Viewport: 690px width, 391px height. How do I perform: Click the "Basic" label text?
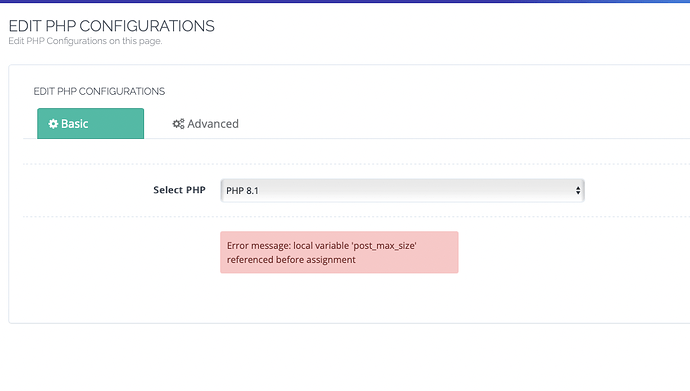click(74, 124)
